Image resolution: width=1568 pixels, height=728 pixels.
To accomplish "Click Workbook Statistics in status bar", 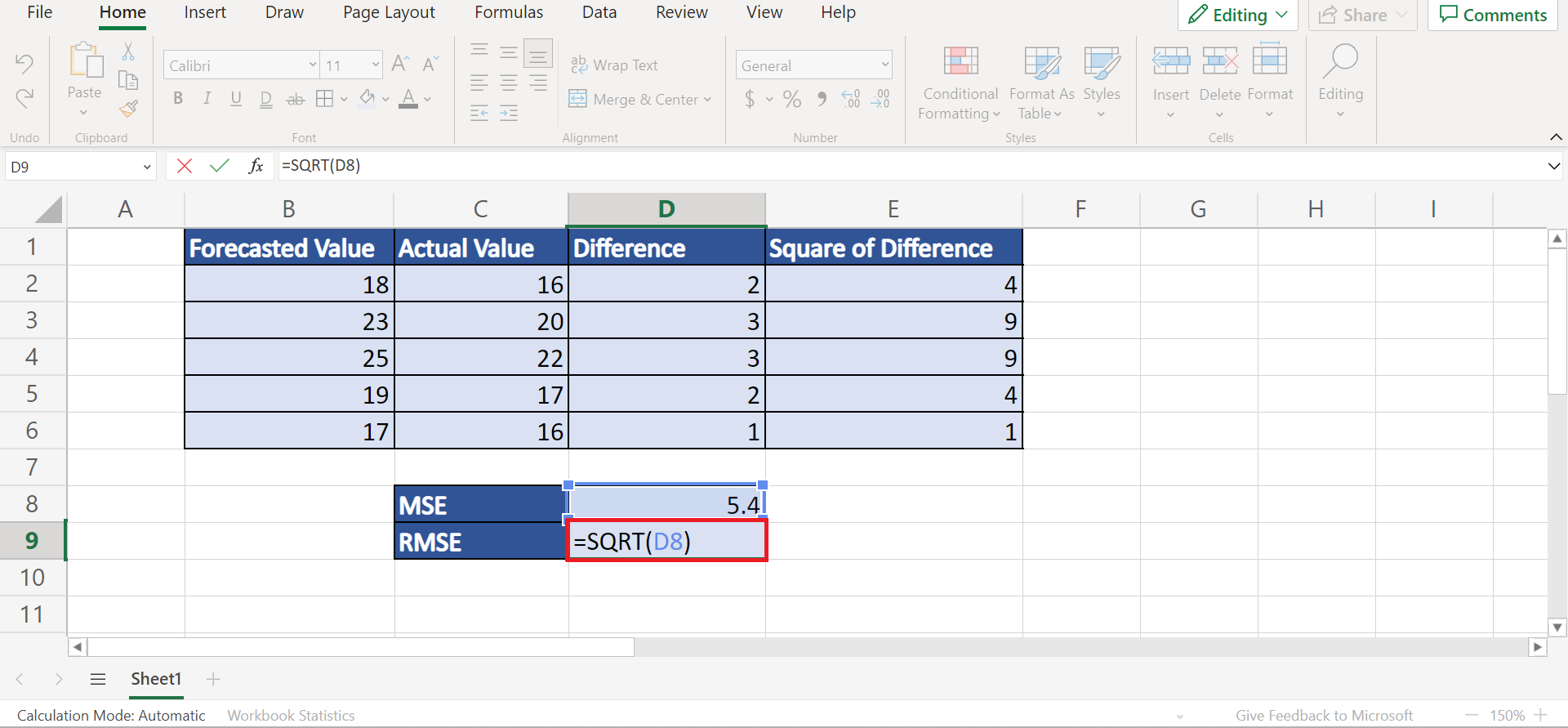I will [291, 715].
